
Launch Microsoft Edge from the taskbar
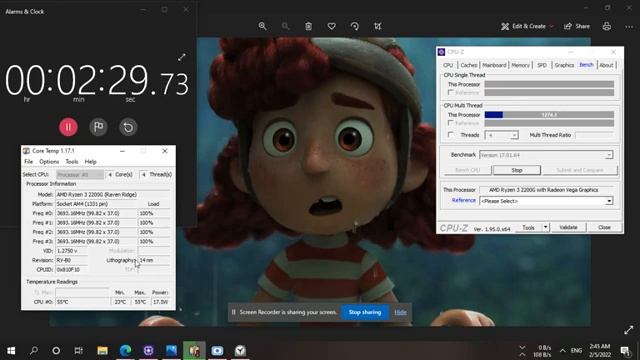(x=125, y=351)
